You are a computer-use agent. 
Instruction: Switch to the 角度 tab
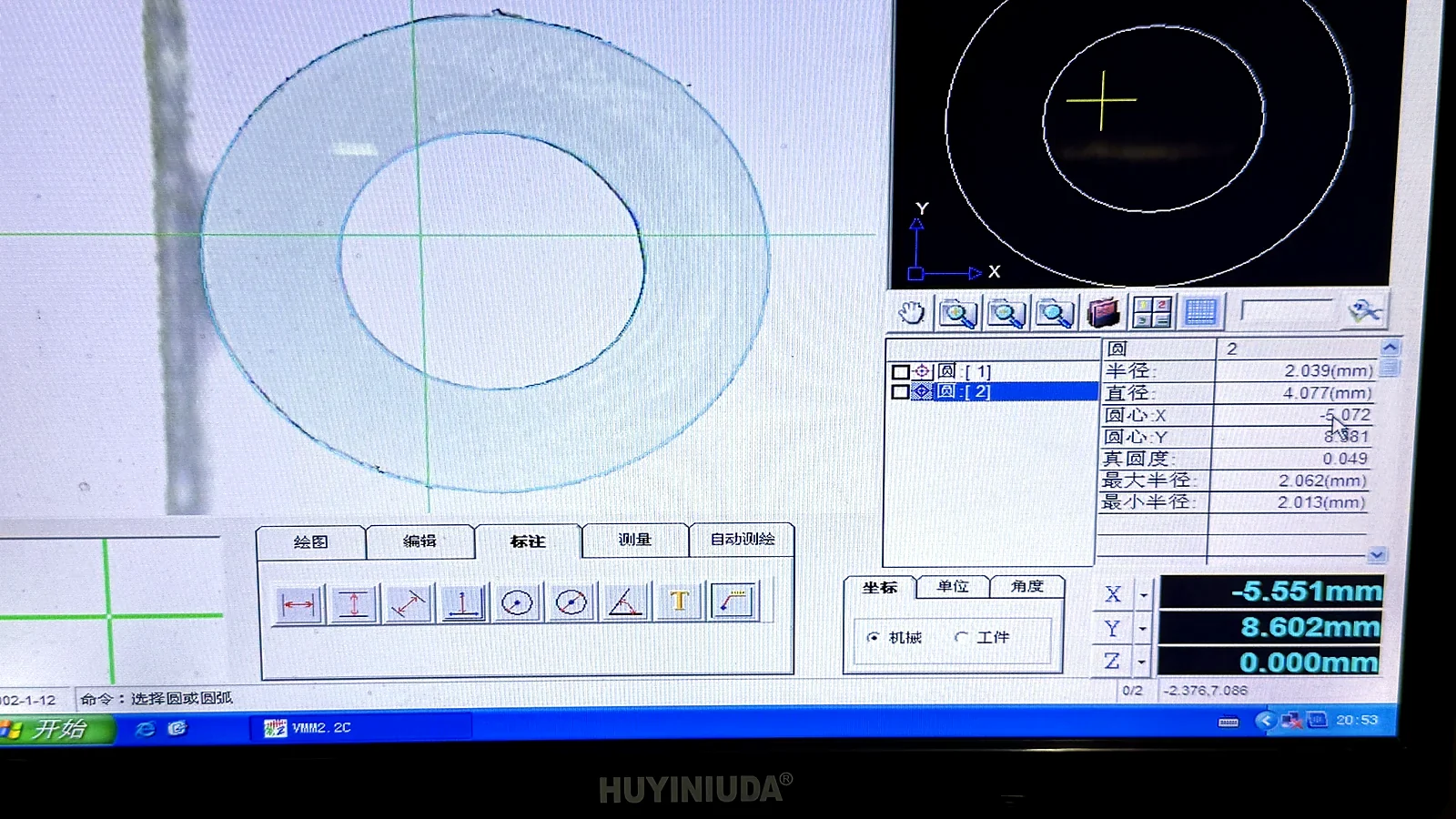pyautogui.click(x=1026, y=586)
